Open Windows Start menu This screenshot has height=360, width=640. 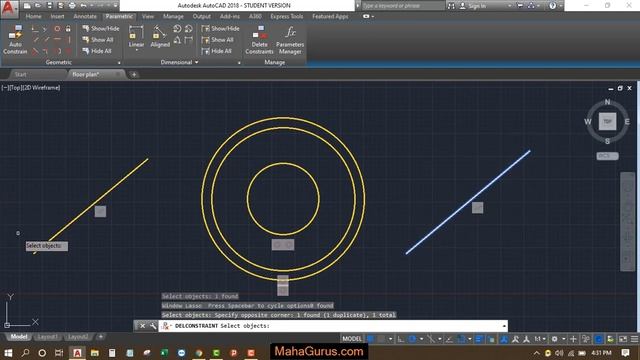8,353
